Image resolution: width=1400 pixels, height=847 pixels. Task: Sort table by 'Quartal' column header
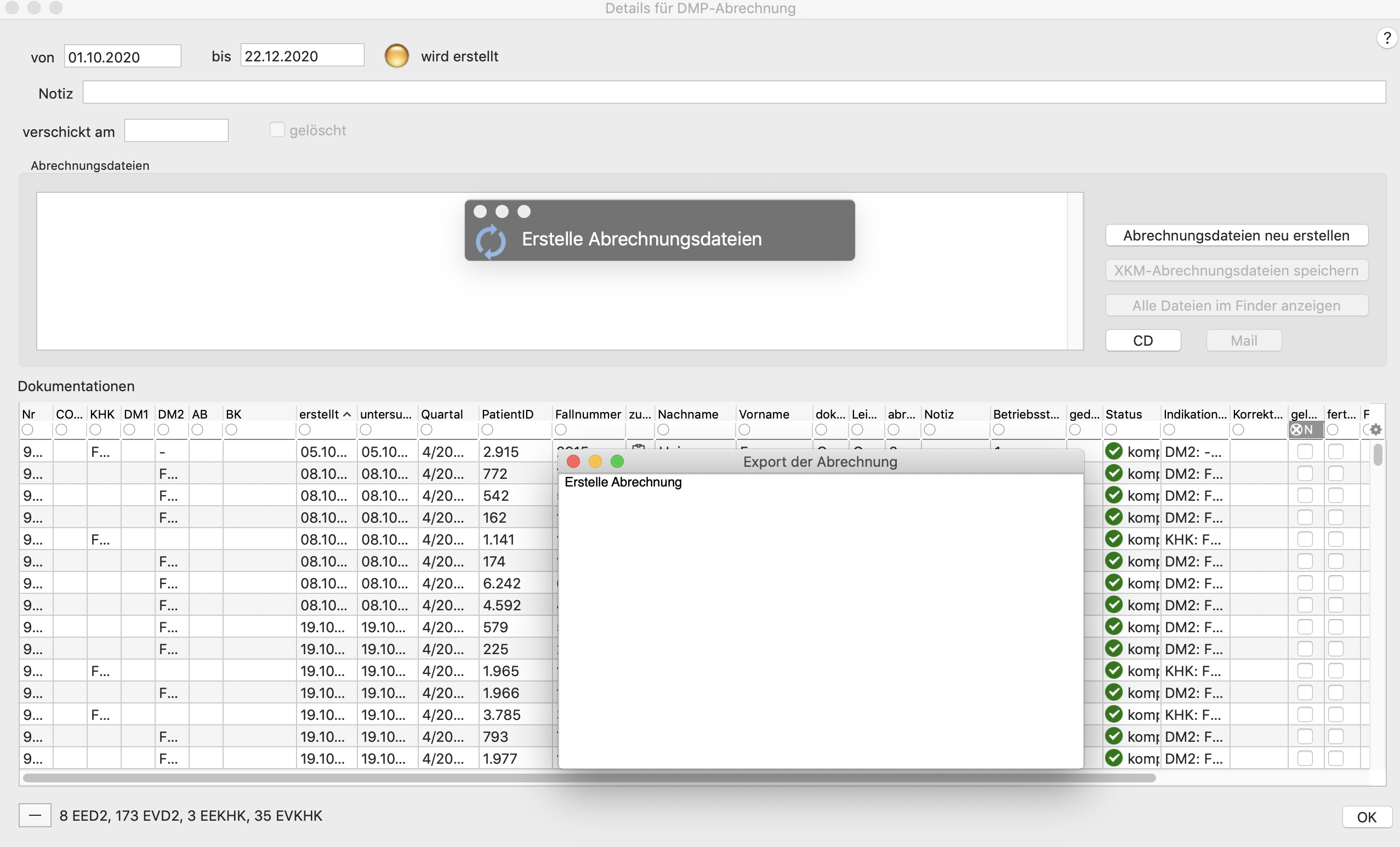(x=441, y=414)
